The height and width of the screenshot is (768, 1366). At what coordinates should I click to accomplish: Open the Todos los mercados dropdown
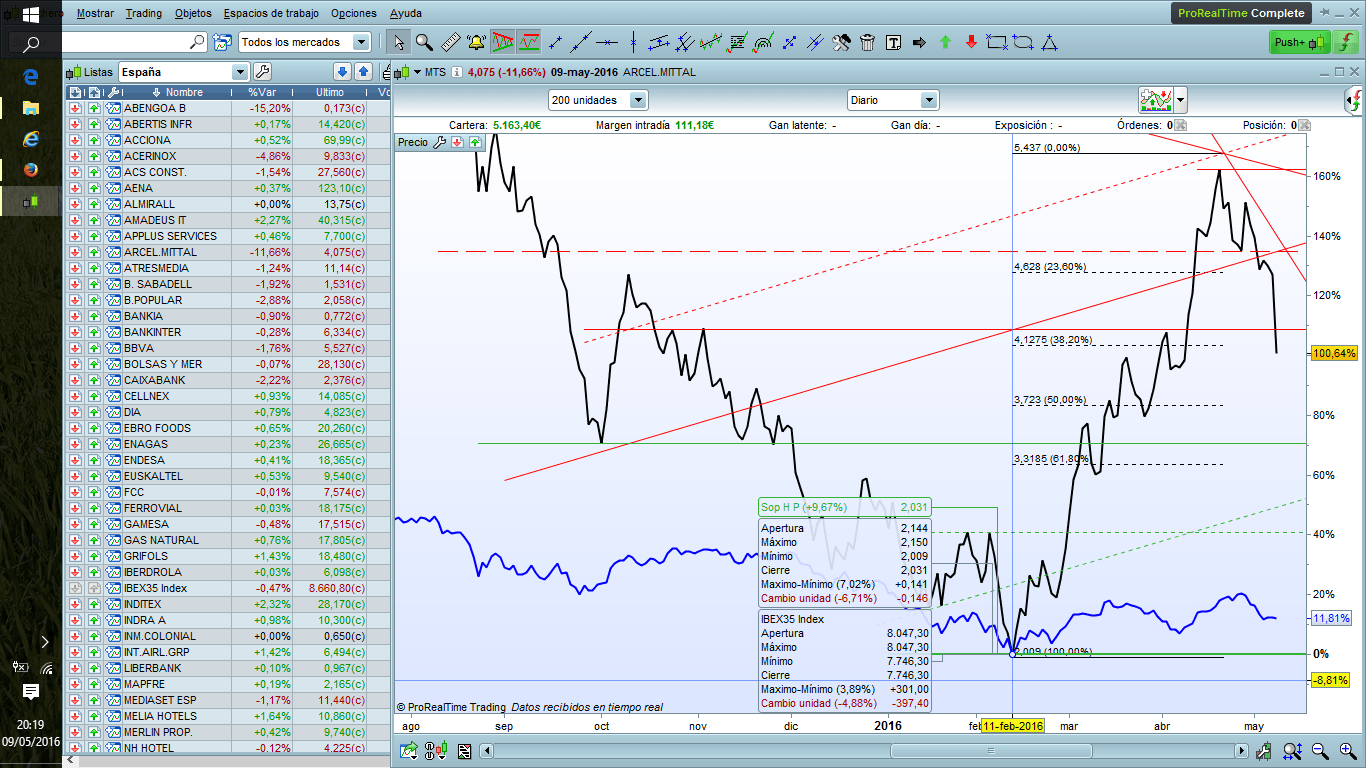click(361, 42)
